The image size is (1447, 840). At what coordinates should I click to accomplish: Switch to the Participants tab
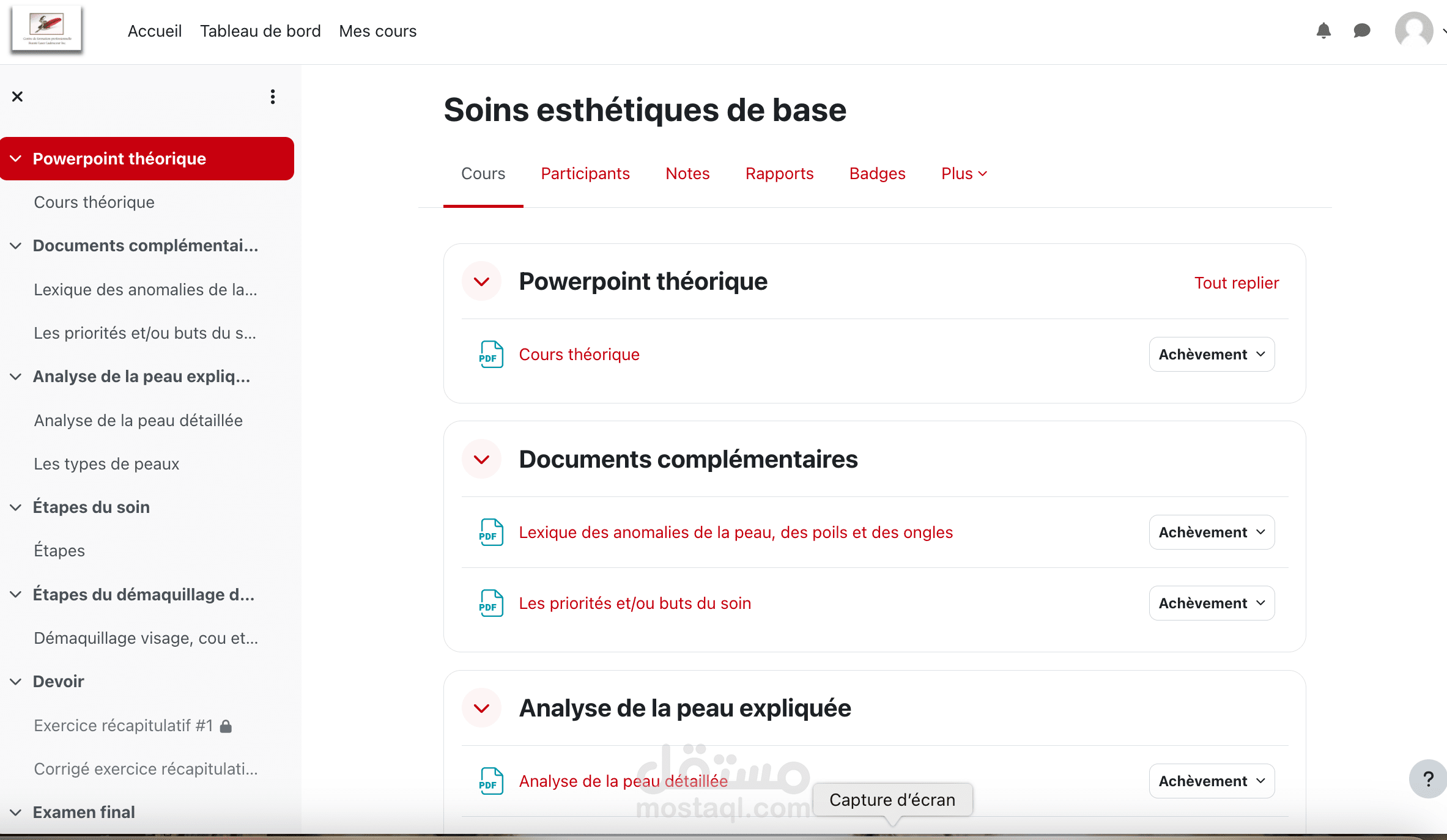[x=585, y=174]
